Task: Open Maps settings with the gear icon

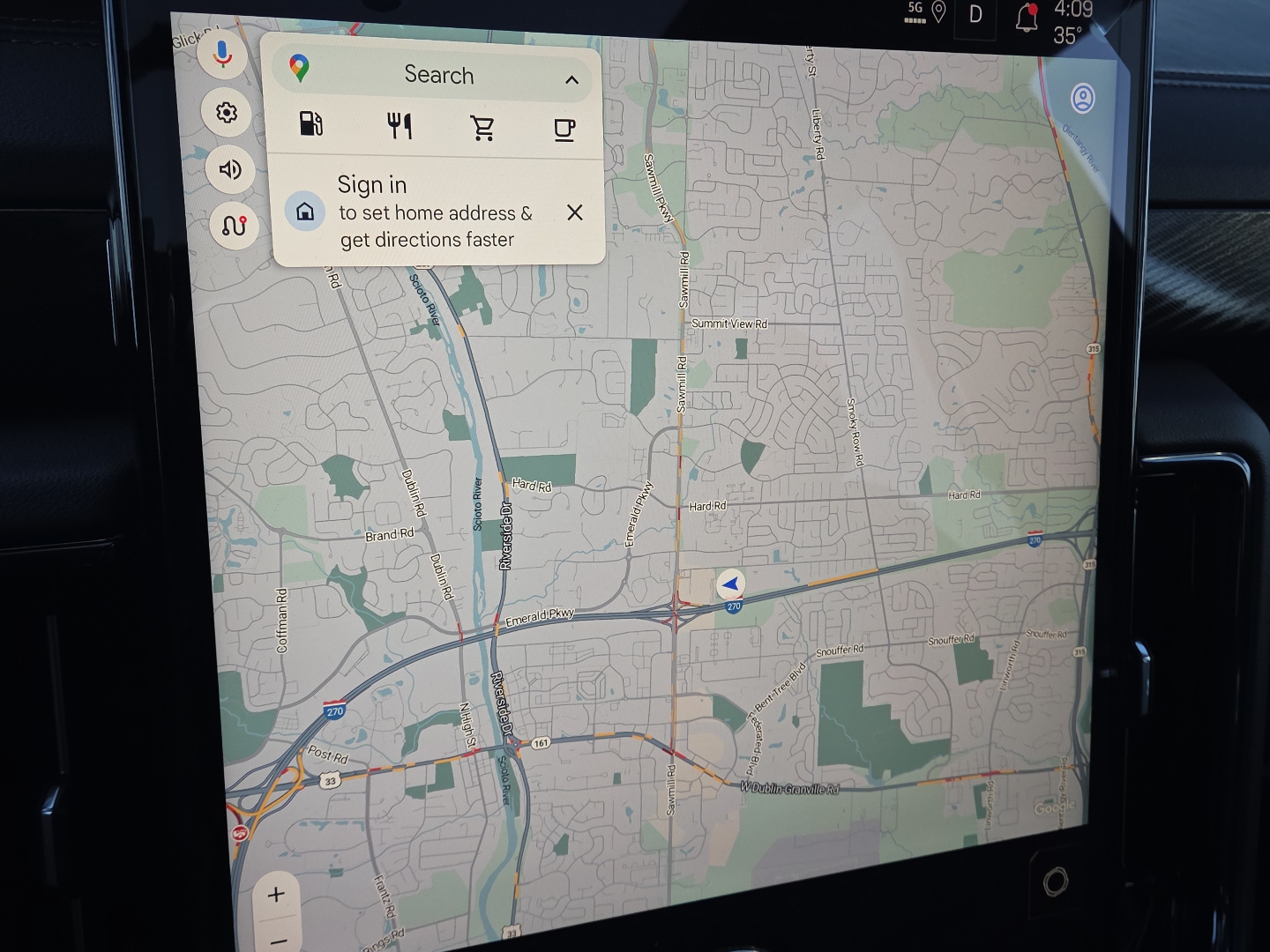Action: pyautogui.click(x=227, y=113)
